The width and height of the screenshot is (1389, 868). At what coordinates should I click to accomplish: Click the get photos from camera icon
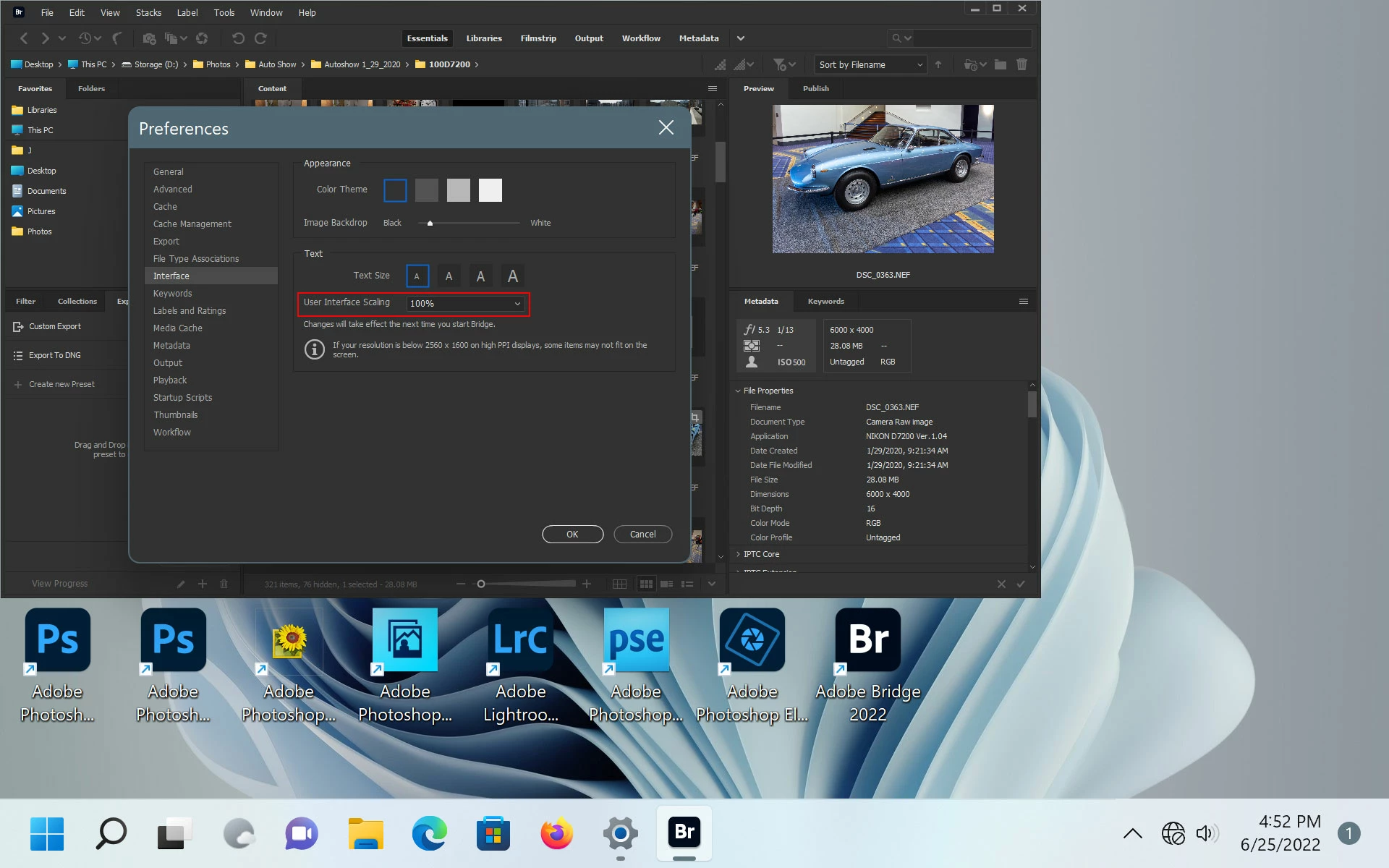pos(149,38)
